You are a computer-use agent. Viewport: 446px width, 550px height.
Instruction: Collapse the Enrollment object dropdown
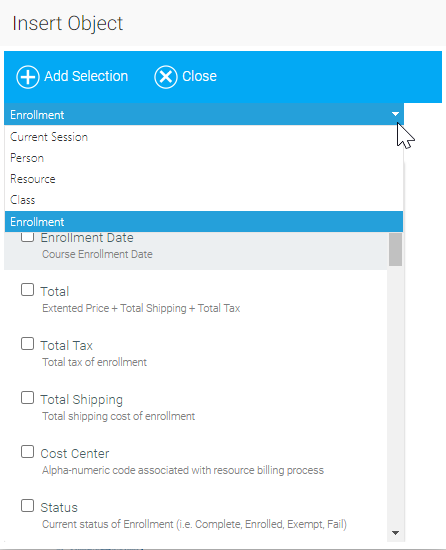pos(204,114)
